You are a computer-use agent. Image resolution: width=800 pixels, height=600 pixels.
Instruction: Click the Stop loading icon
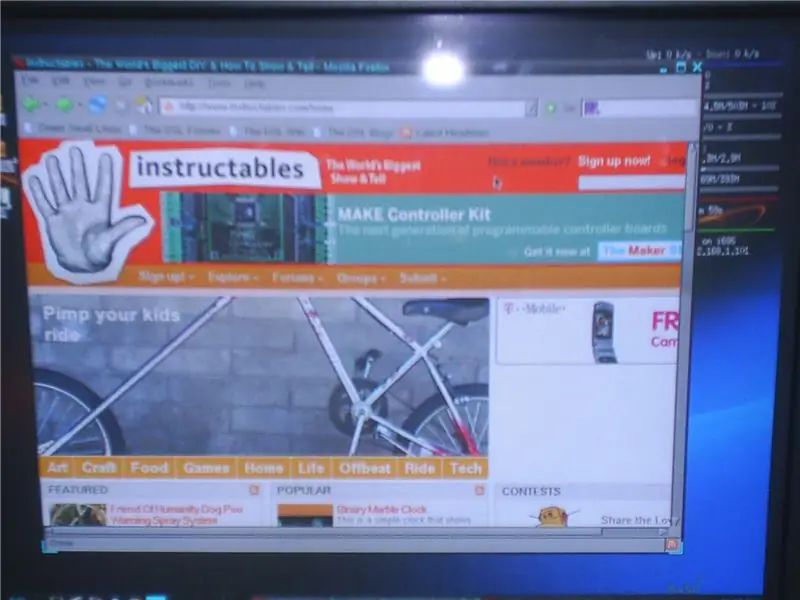pyautogui.click(x=120, y=105)
